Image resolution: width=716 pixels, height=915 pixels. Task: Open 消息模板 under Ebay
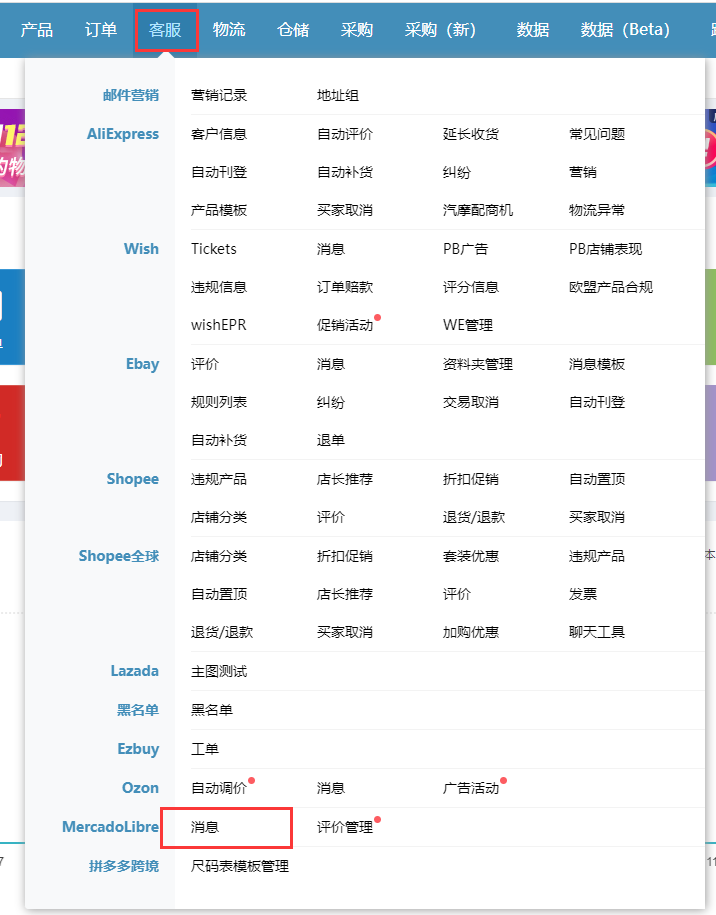(x=597, y=364)
